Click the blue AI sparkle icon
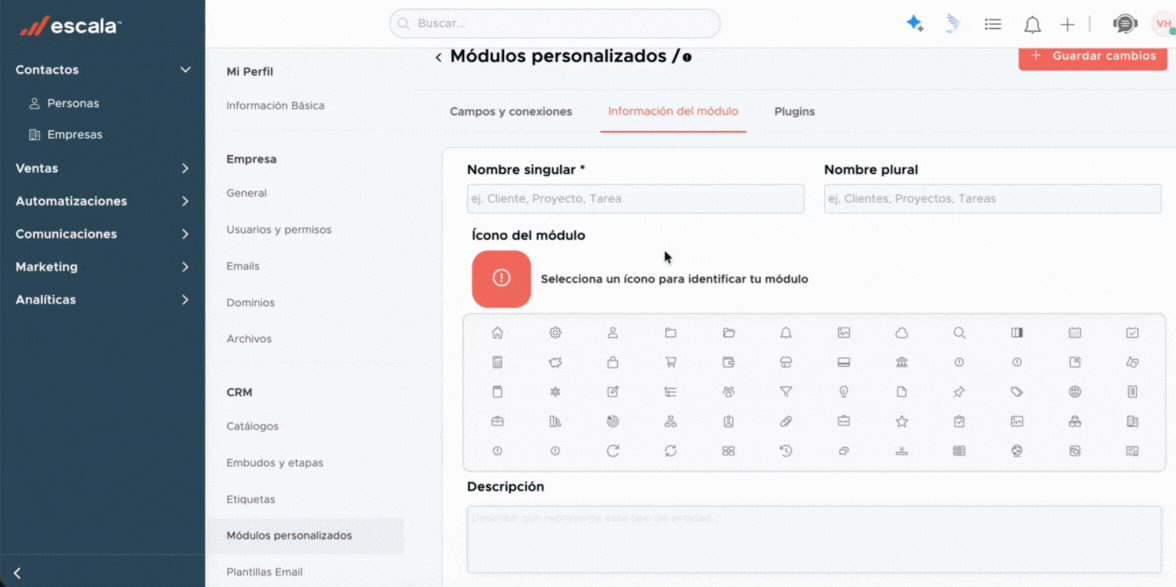The width and height of the screenshot is (1176, 587). pos(914,24)
